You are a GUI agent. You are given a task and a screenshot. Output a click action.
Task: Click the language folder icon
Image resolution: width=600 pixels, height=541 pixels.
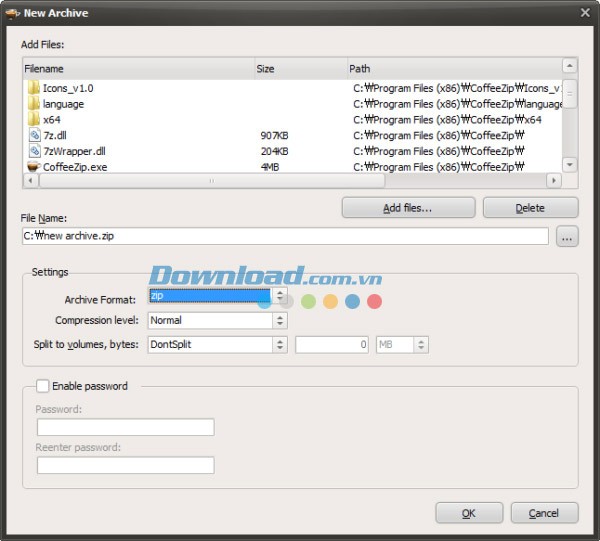pos(33,104)
